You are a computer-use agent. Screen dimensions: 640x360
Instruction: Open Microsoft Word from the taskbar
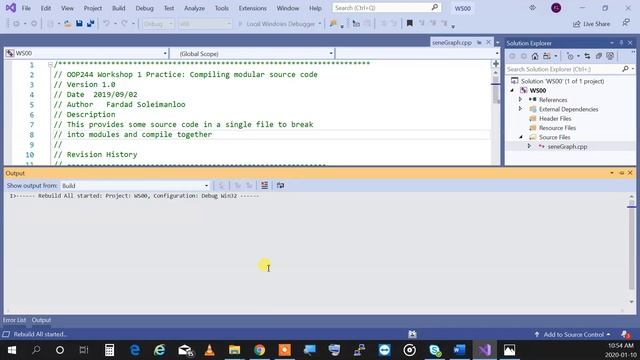pos(460,350)
